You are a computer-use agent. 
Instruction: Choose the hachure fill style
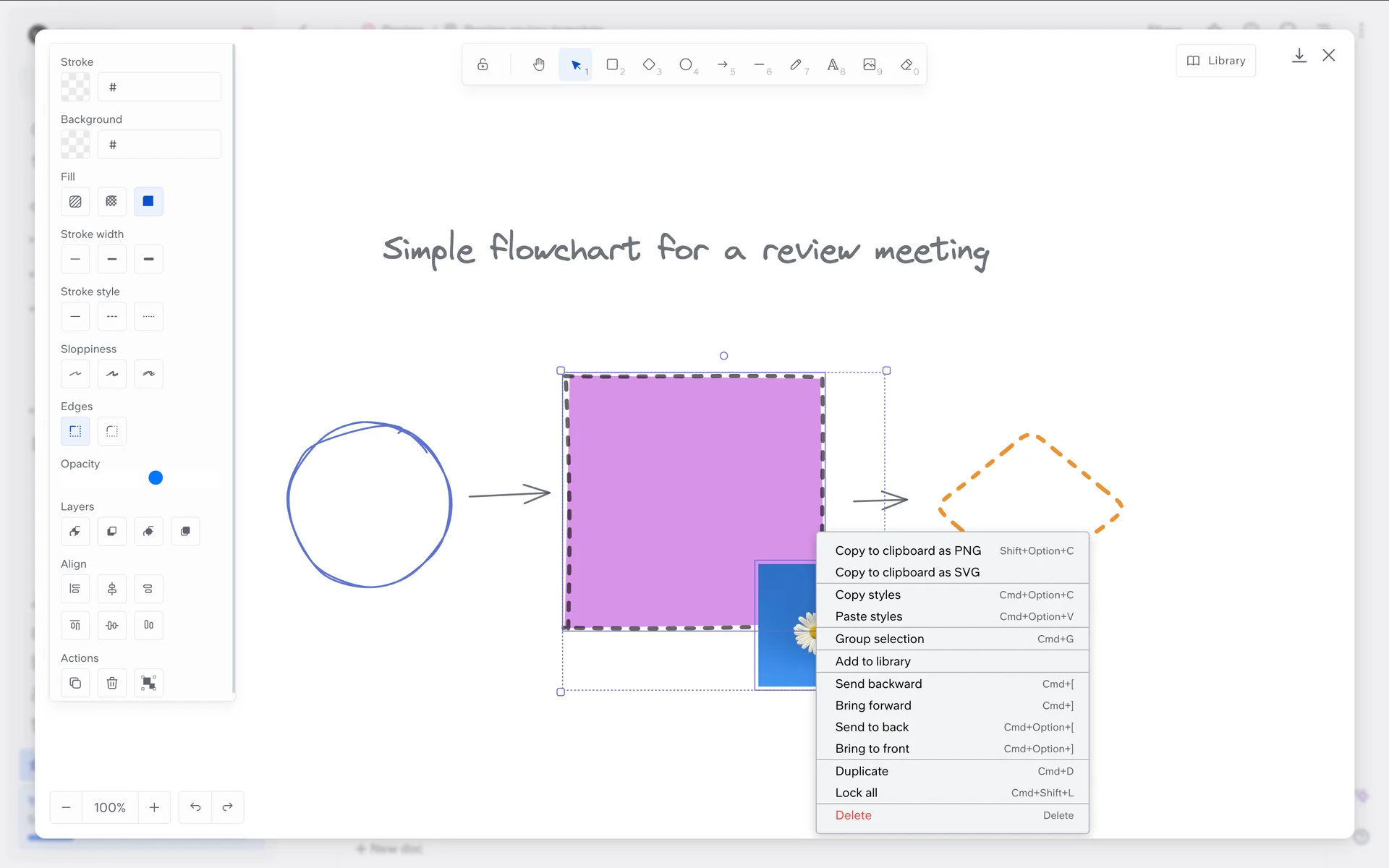click(75, 202)
